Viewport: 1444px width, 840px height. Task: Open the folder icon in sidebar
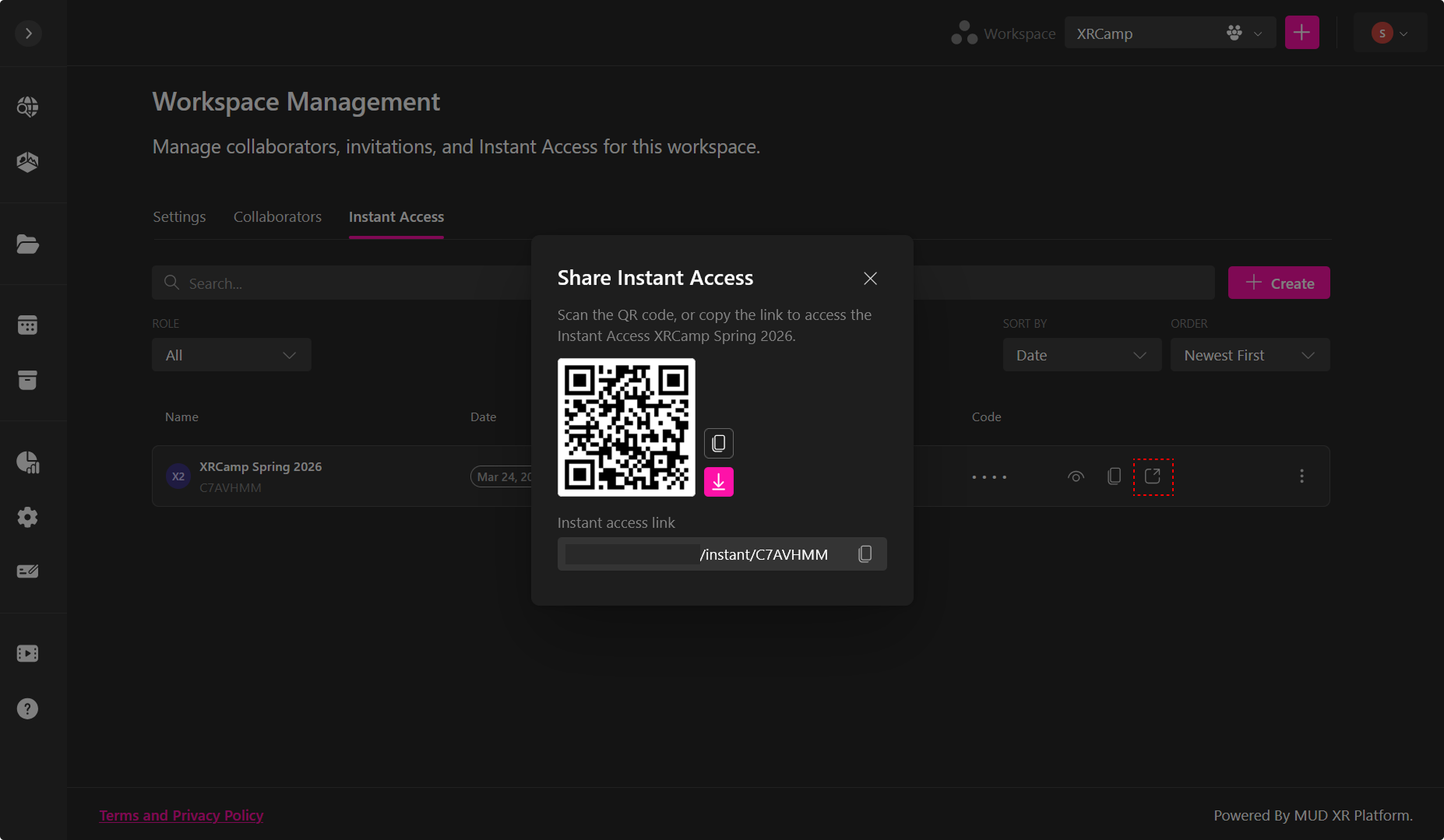click(x=28, y=244)
